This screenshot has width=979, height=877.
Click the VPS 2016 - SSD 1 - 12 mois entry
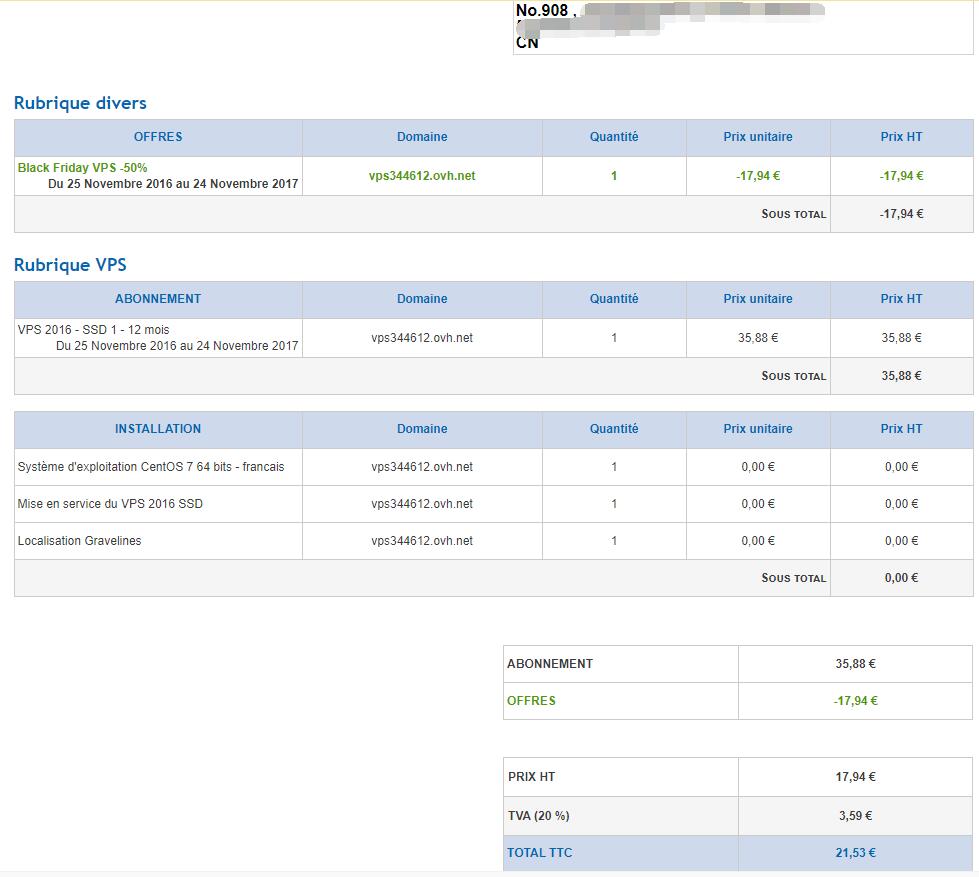[93, 330]
